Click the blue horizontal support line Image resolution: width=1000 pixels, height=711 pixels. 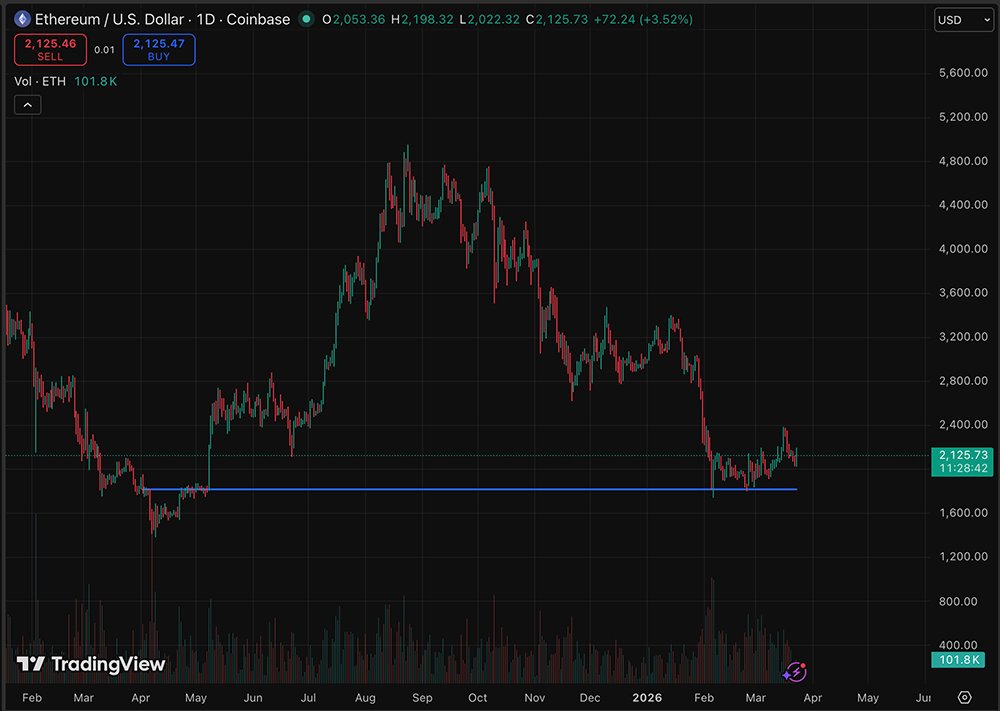click(470, 489)
